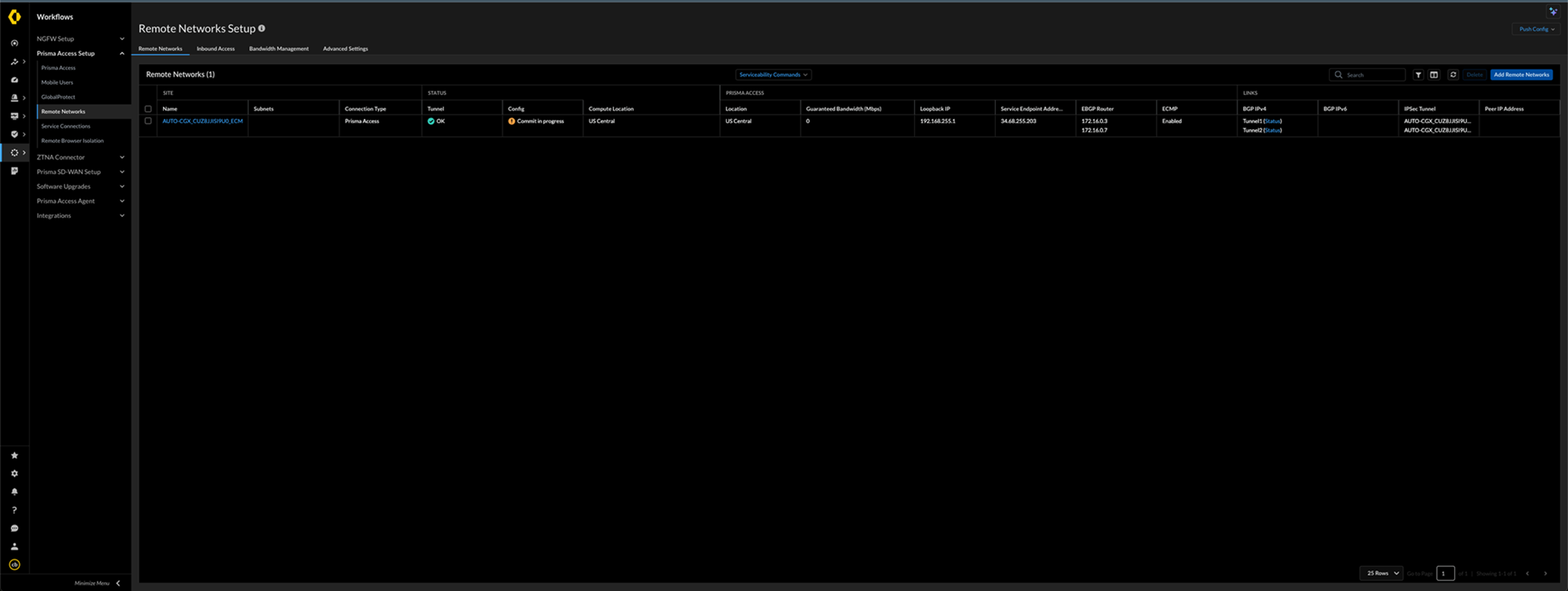Click the column layout icon

click(x=1434, y=75)
